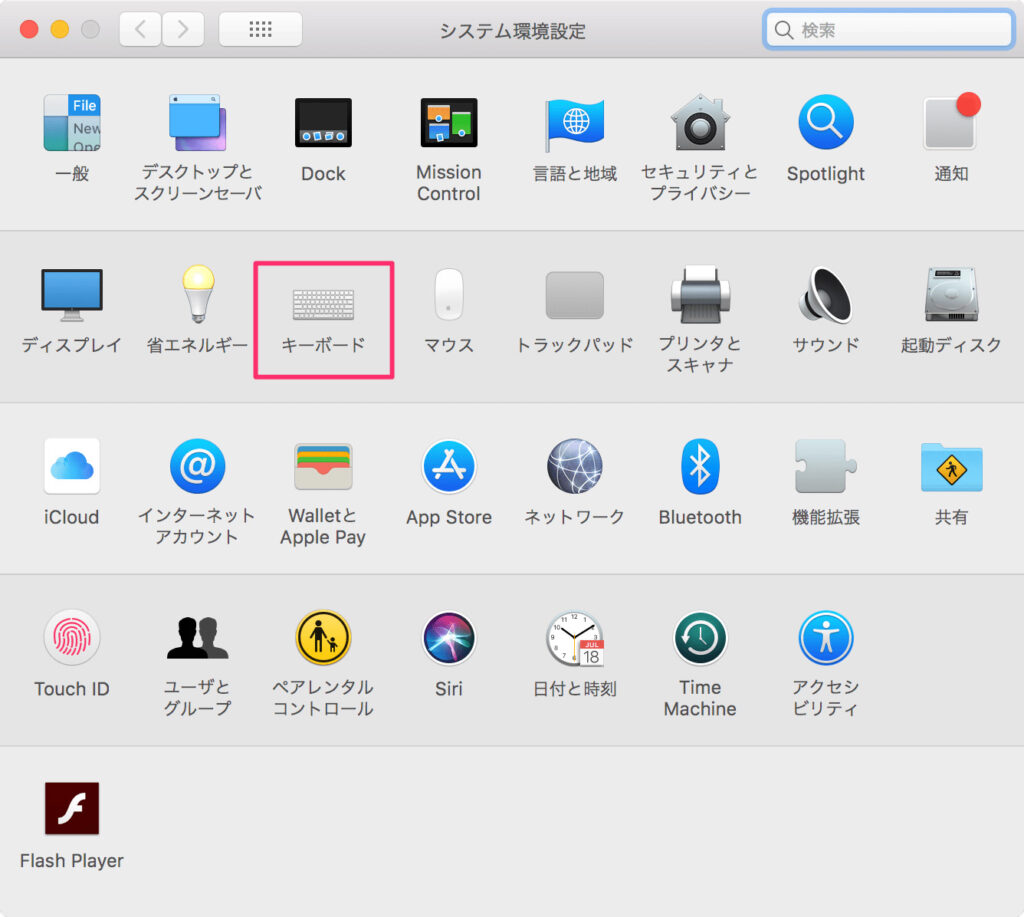Focus the 検索 search field
The width and height of the screenshot is (1024, 917).
pos(888,29)
